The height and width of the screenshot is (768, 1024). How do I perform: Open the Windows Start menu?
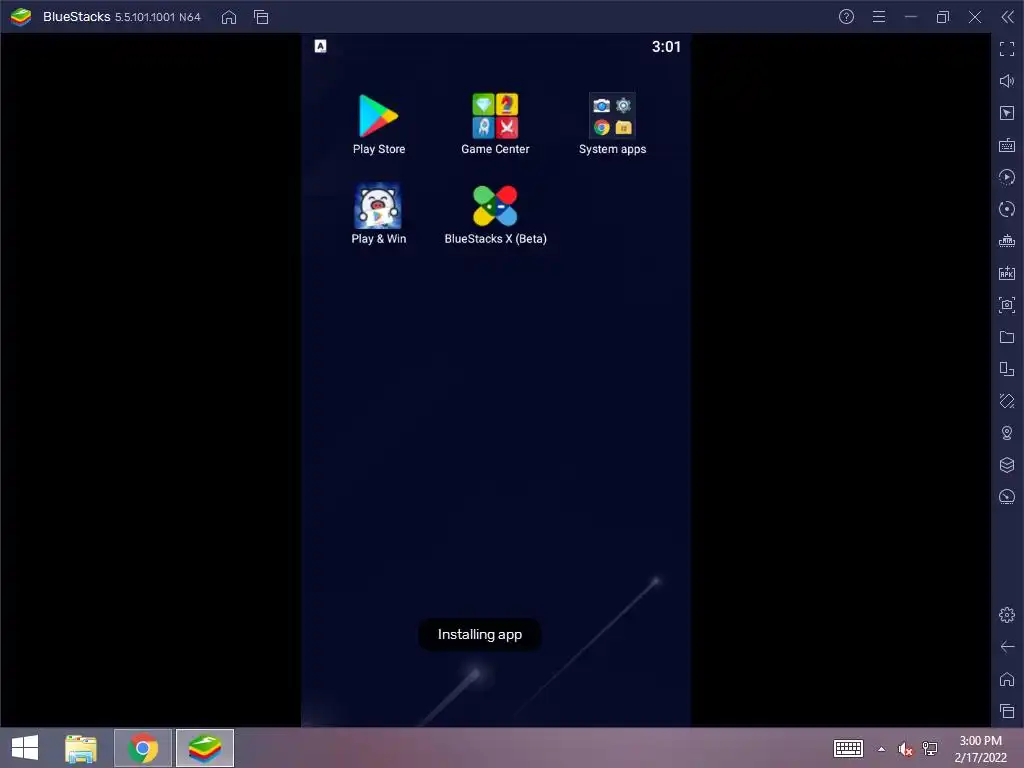pyautogui.click(x=25, y=748)
